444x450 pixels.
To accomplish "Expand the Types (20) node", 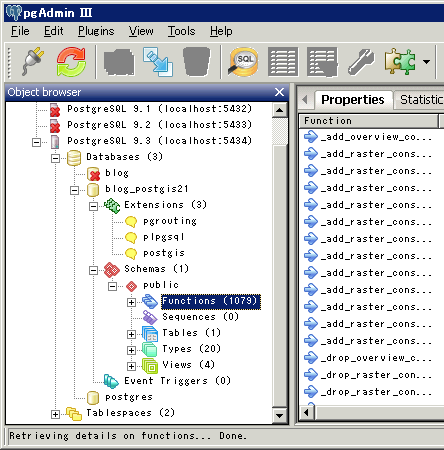I will coord(131,350).
